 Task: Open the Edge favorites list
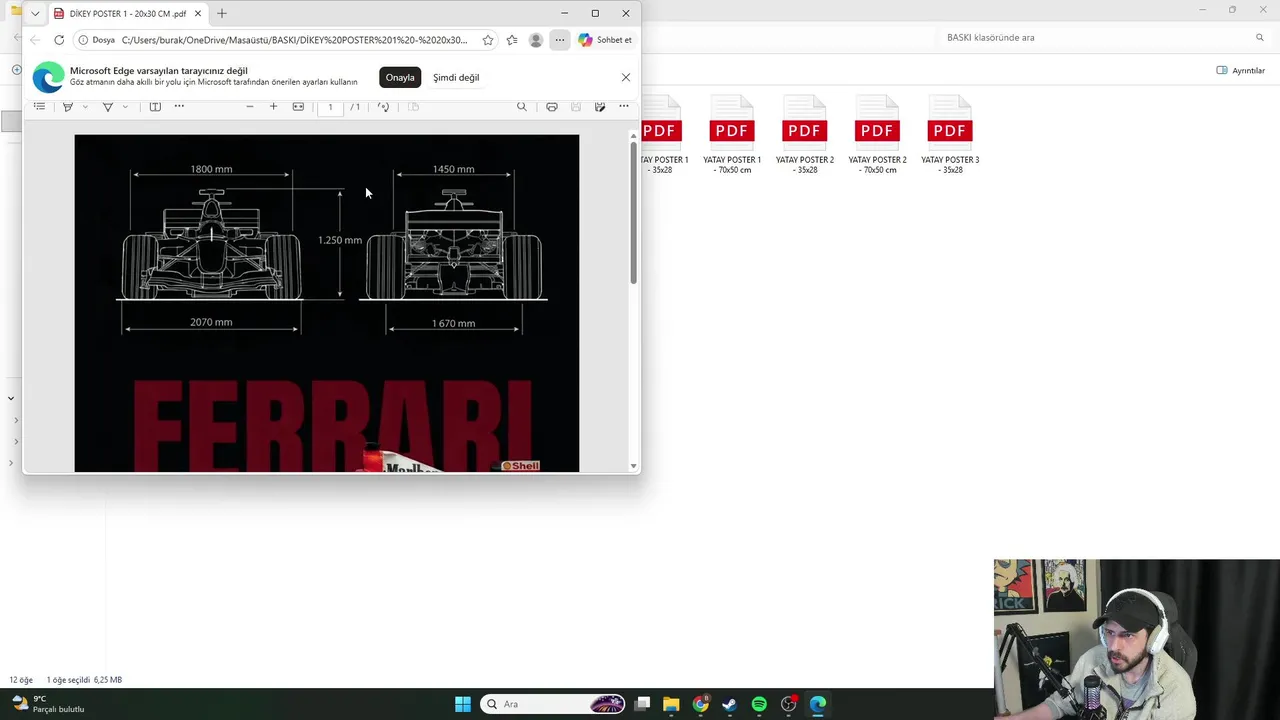512,40
